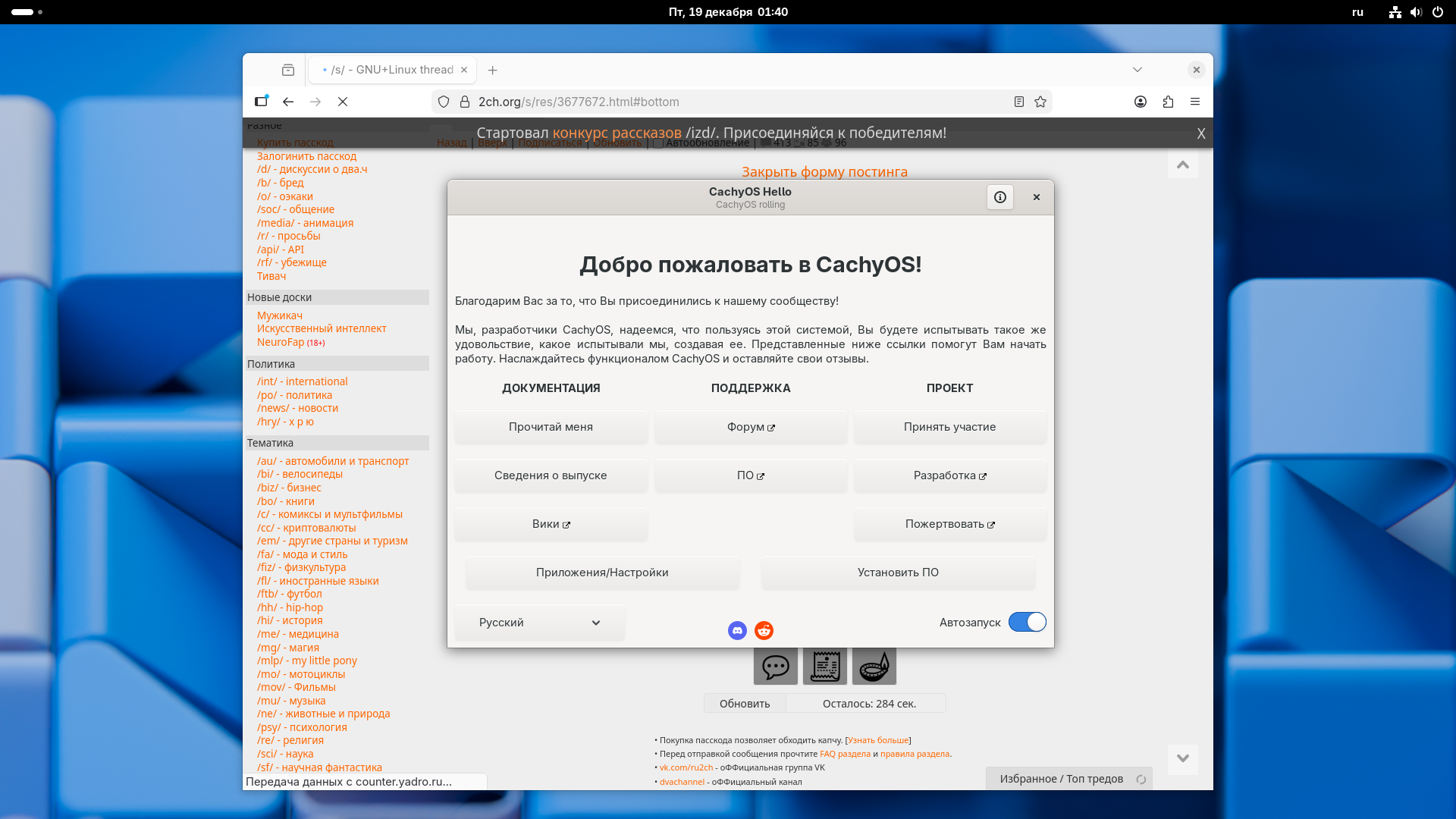1456x819 pixels.
Task: Click the speech bubble captcha icon
Action: tap(775, 667)
